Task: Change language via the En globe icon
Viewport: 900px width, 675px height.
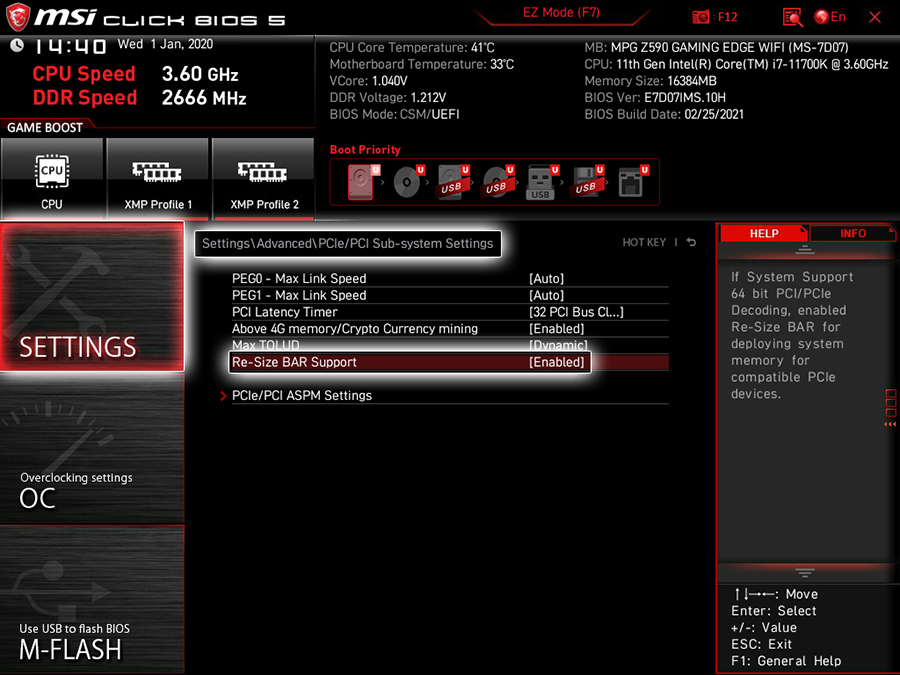Action: click(830, 17)
